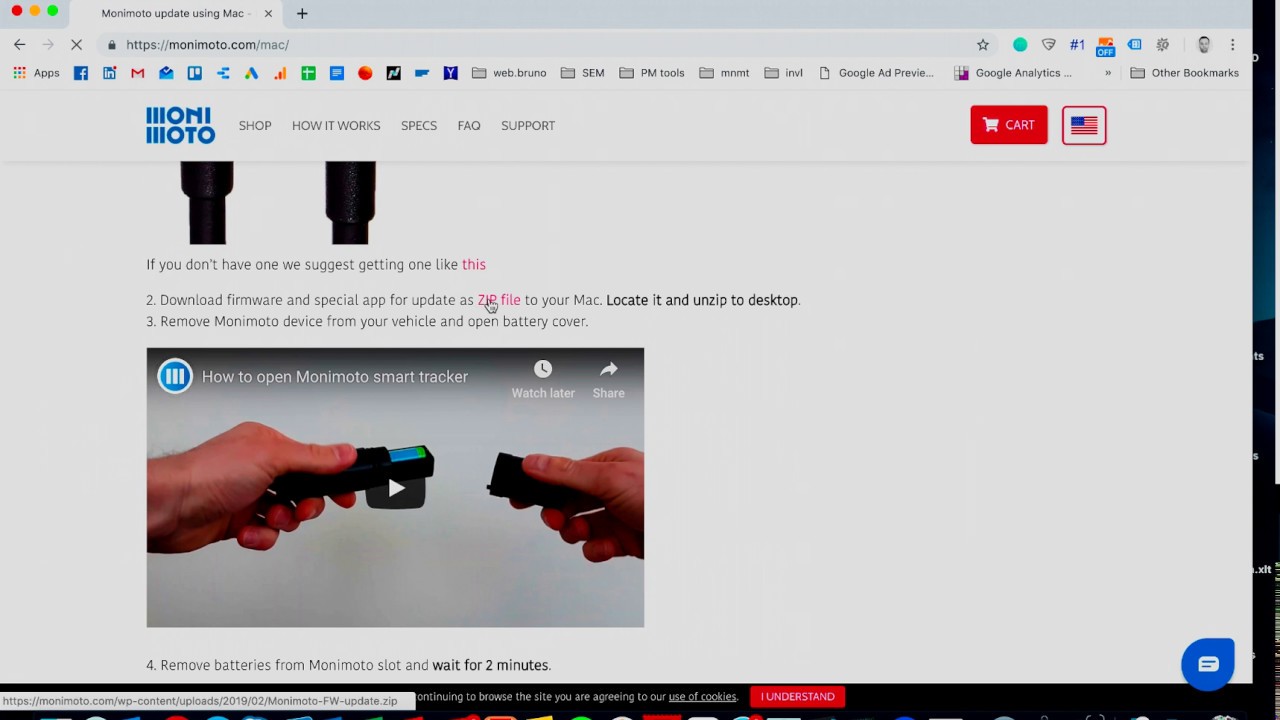The image size is (1280, 720).
Task: Click the Monimoto logo
Action: point(180,125)
